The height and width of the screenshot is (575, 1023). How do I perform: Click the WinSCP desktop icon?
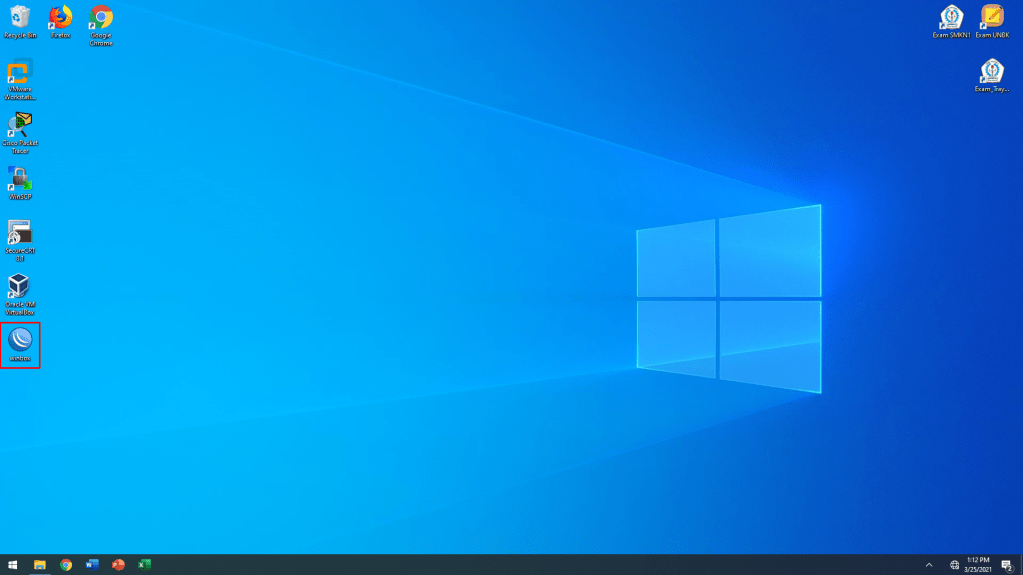tap(20, 180)
